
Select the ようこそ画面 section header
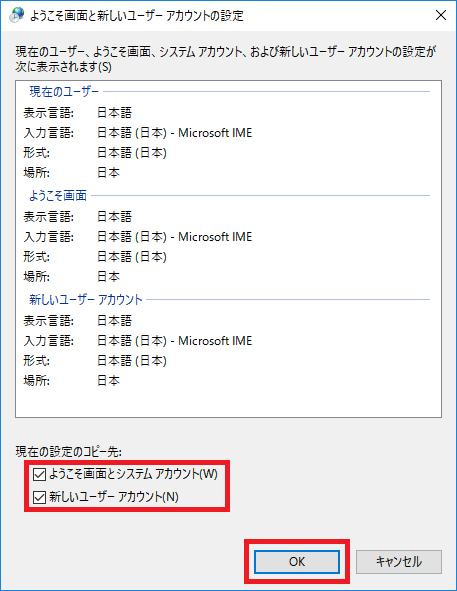[x=58, y=195]
